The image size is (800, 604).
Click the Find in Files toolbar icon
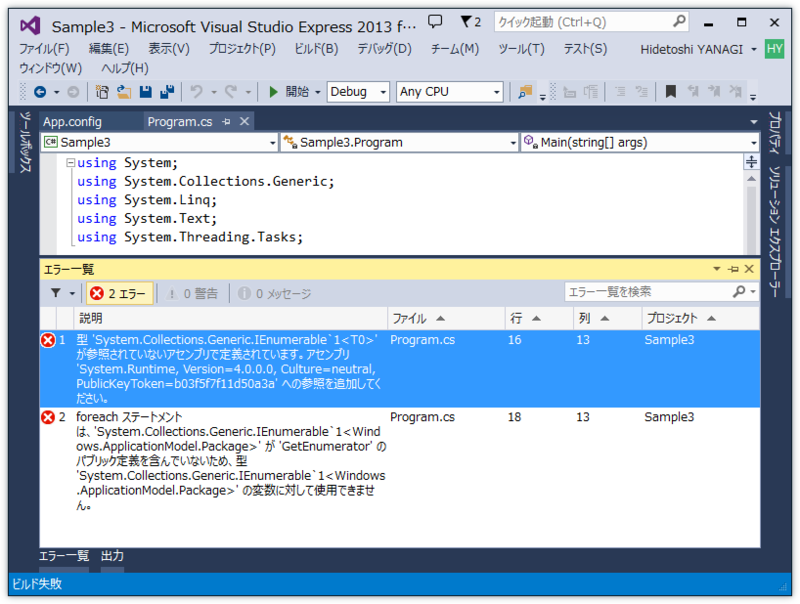coord(525,92)
